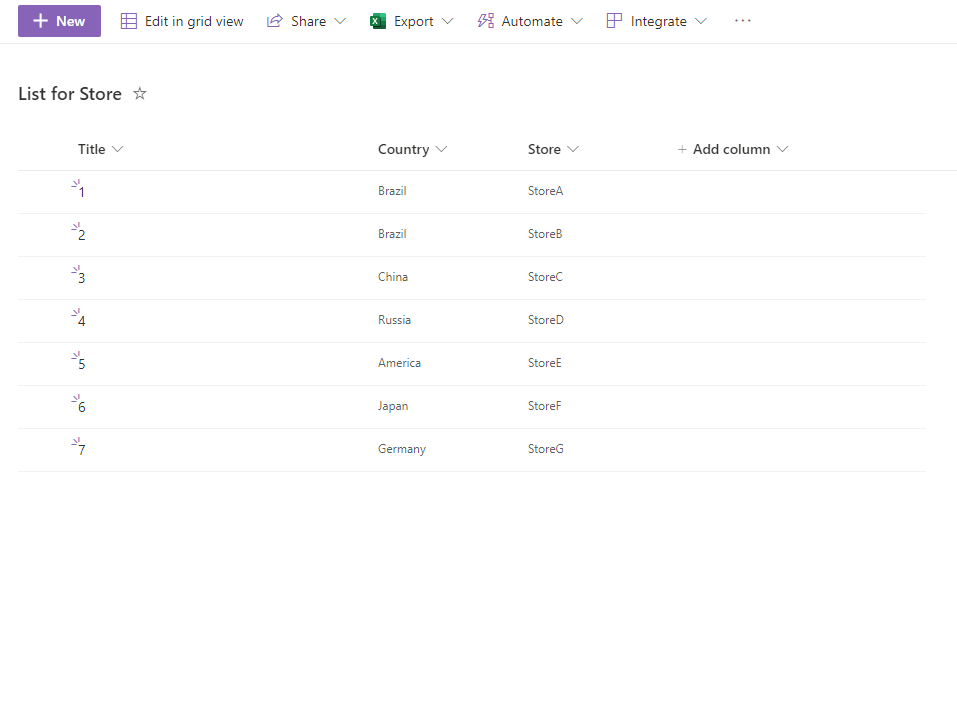Open the more options ellipsis menu
The width and height of the screenshot is (957, 710).
click(x=743, y=21)
